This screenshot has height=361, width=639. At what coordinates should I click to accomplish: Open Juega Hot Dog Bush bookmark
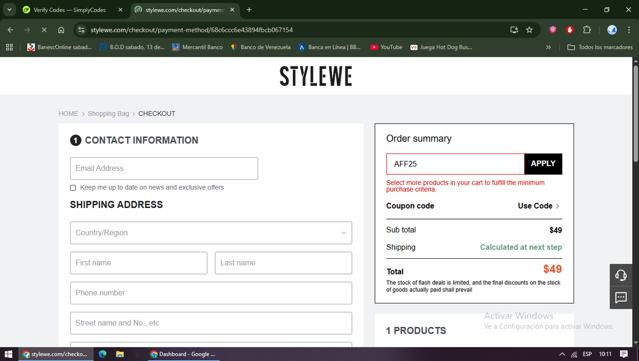pyautogui.click(x=441, y=47)
